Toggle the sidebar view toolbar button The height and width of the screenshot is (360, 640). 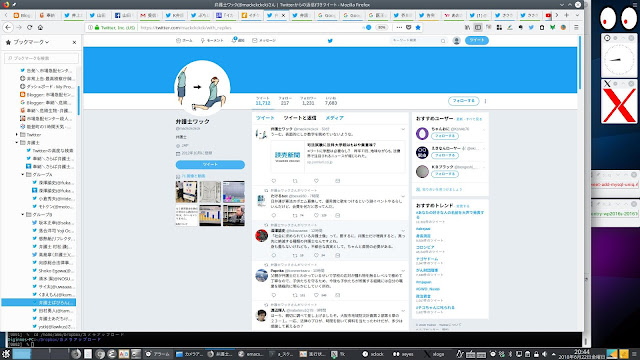[x=478, y=27]
